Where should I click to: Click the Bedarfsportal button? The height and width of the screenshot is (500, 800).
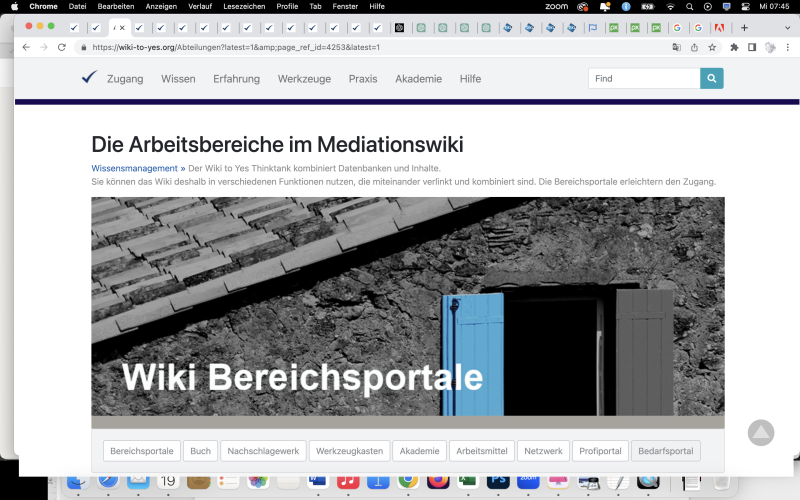(666, 451)
